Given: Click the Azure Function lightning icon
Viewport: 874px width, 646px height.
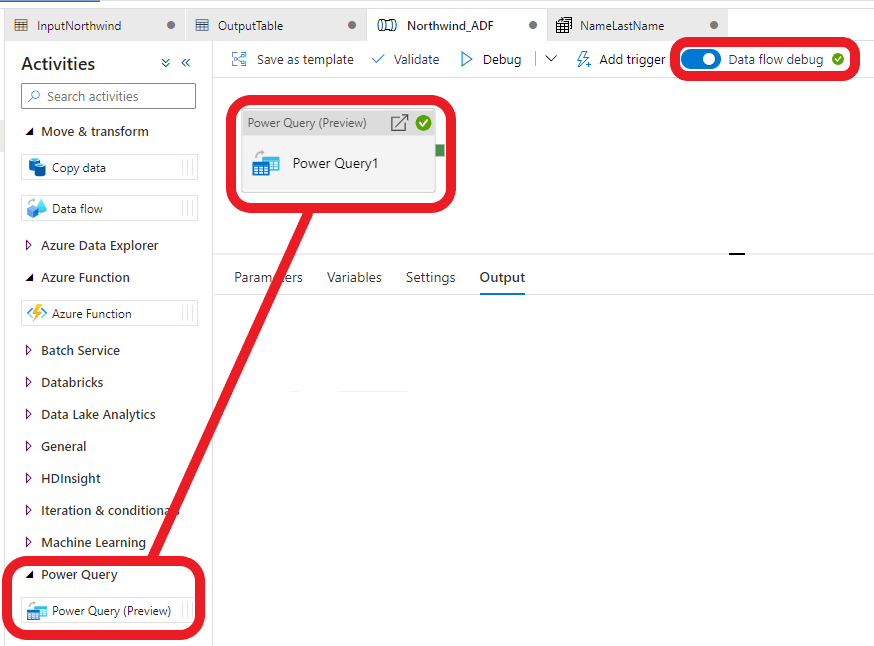Looking at the screenshot, I should 37,313.
